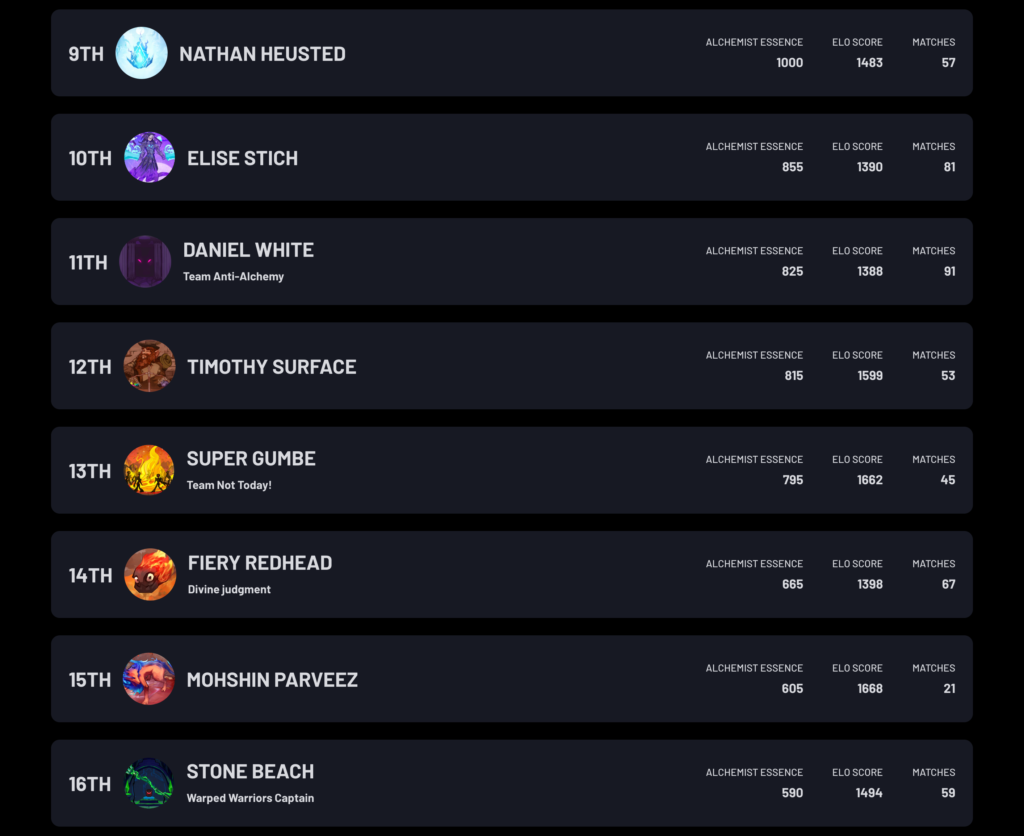1024x836 pixels.
Task: Open NATHAN HEUSTED player profile name
Action: coord(263,54)
